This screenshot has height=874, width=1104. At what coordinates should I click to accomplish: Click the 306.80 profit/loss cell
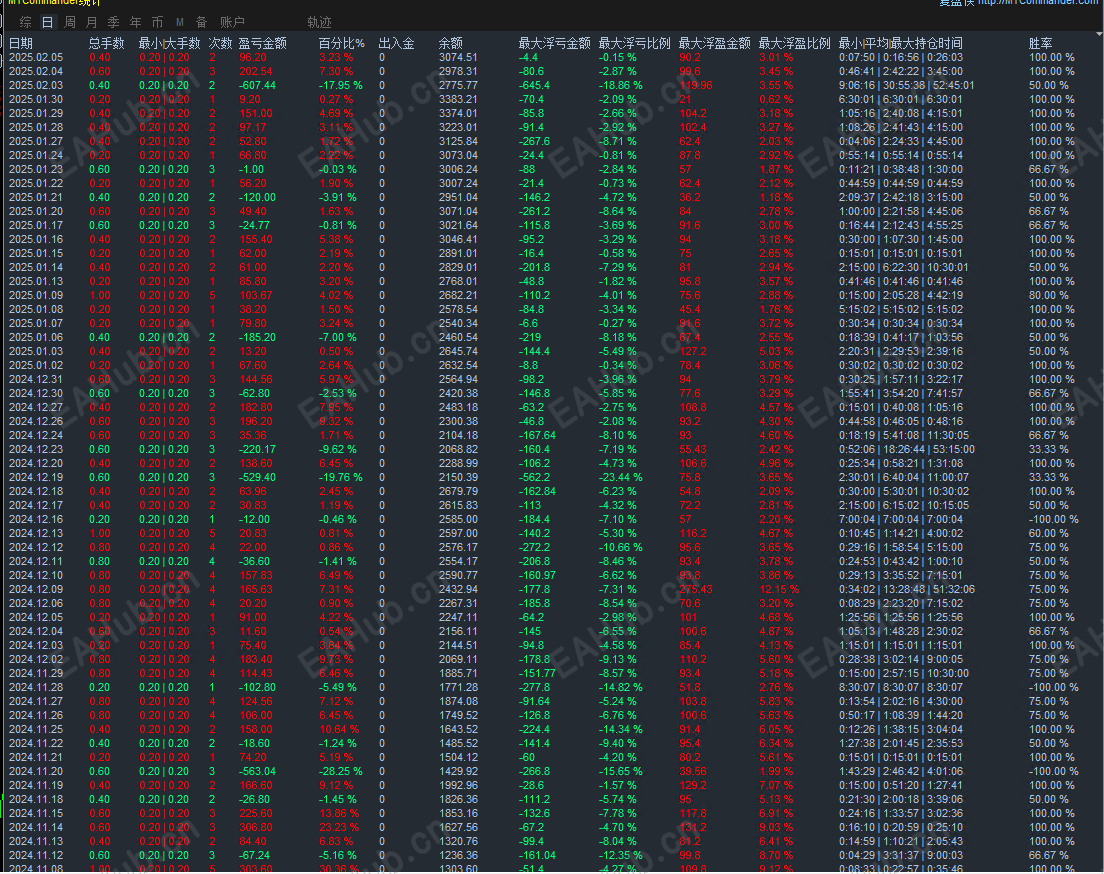pyautogui.click(x=256, y=828)
